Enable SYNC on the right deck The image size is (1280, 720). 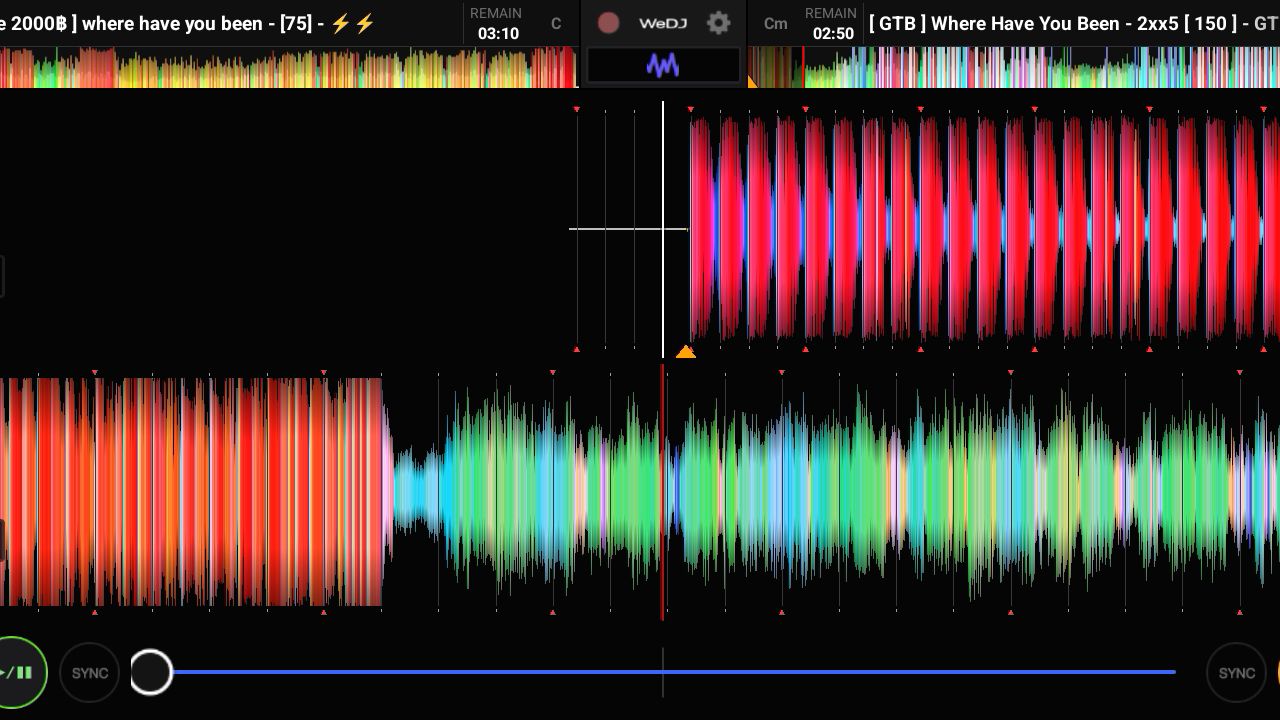click(1236, 673)
